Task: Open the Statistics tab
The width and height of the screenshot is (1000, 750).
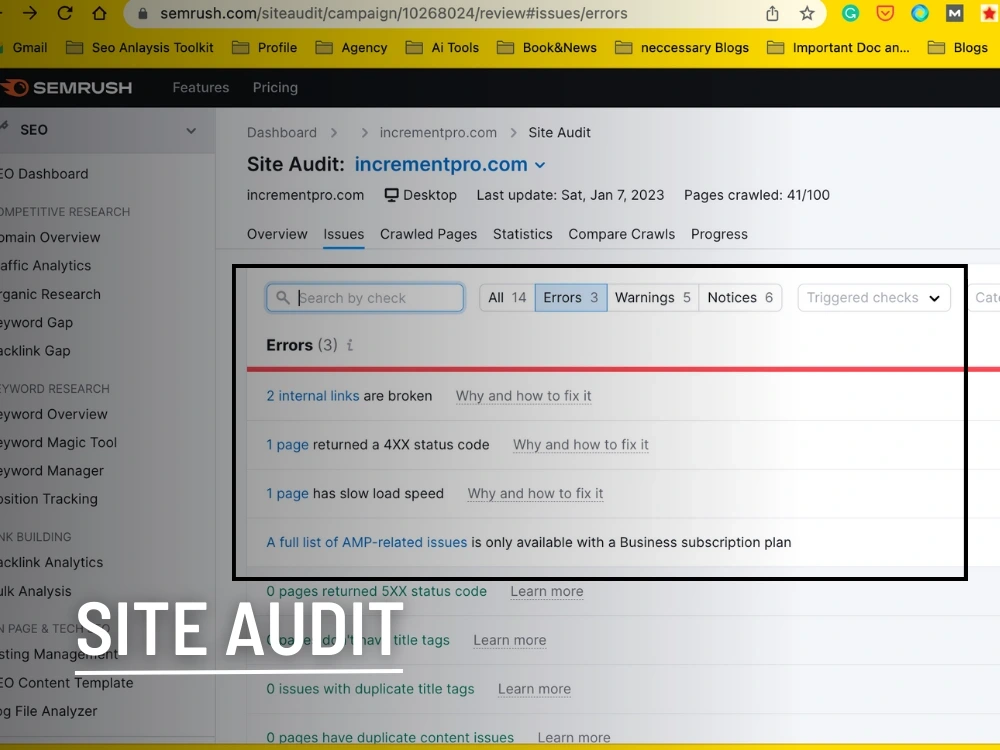Action: (522, 234)
